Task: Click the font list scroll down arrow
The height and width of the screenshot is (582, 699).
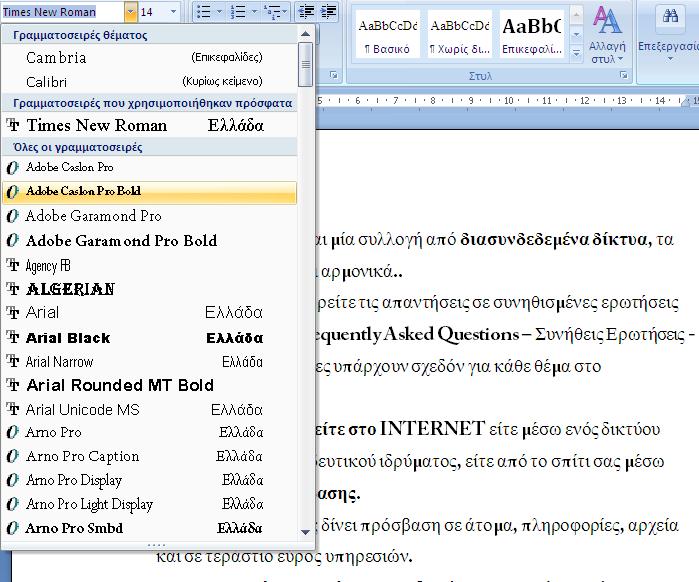Action: pyautogui.click(x=305, y=532)
